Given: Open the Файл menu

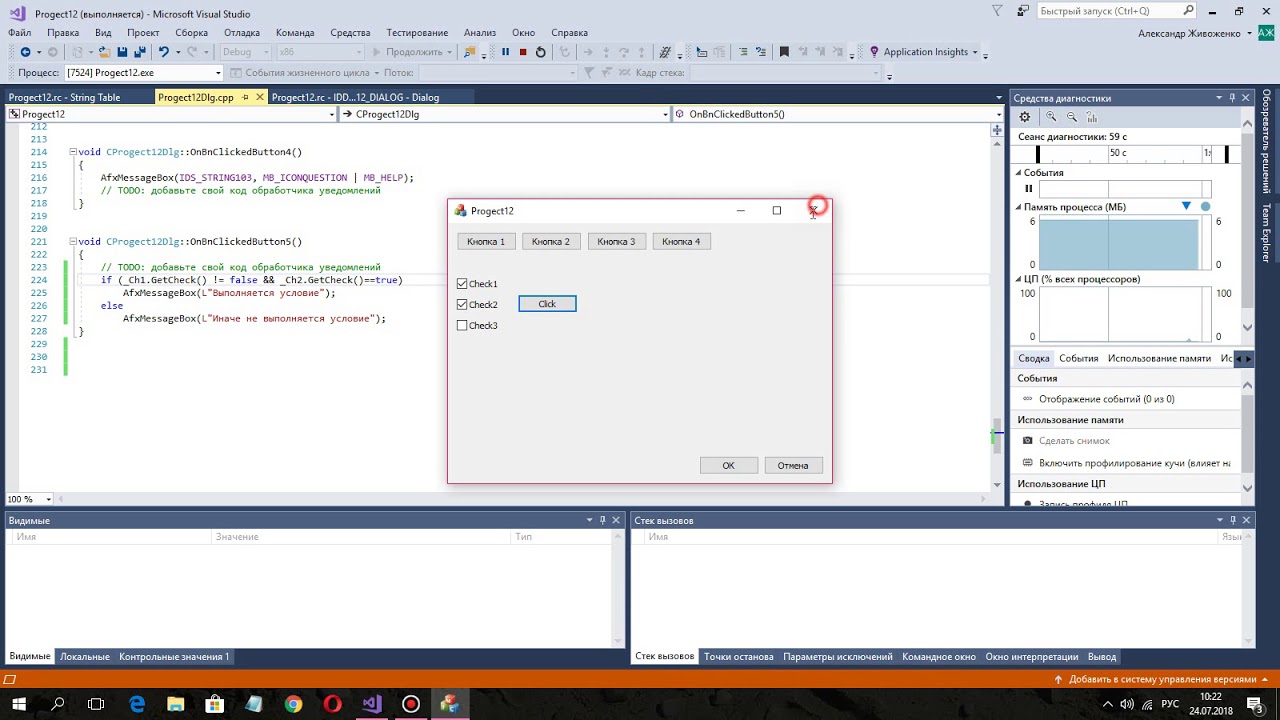Looking at the screenshot, I should tap(20, 33).
